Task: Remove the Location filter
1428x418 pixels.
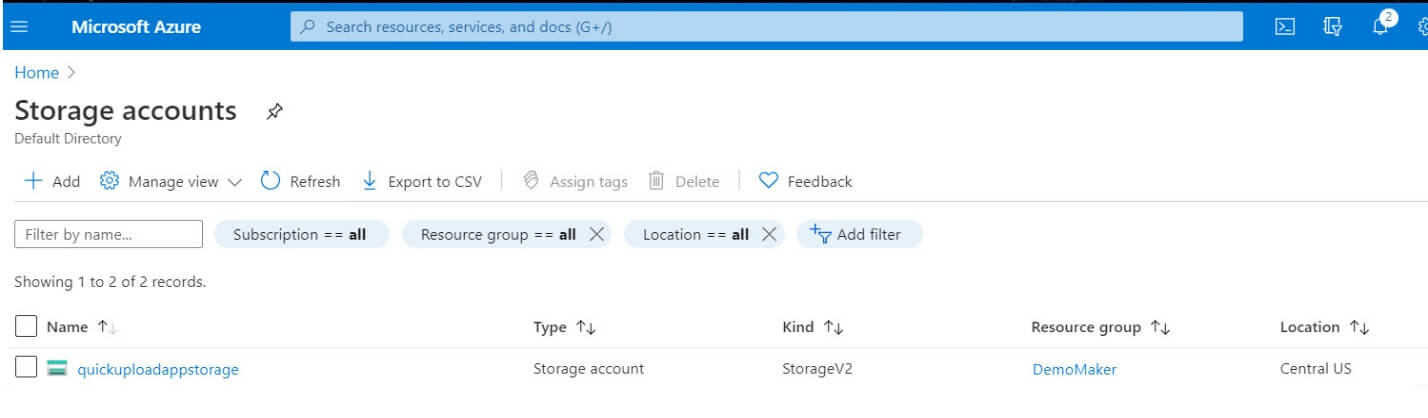Action: [x=768, y=234]
